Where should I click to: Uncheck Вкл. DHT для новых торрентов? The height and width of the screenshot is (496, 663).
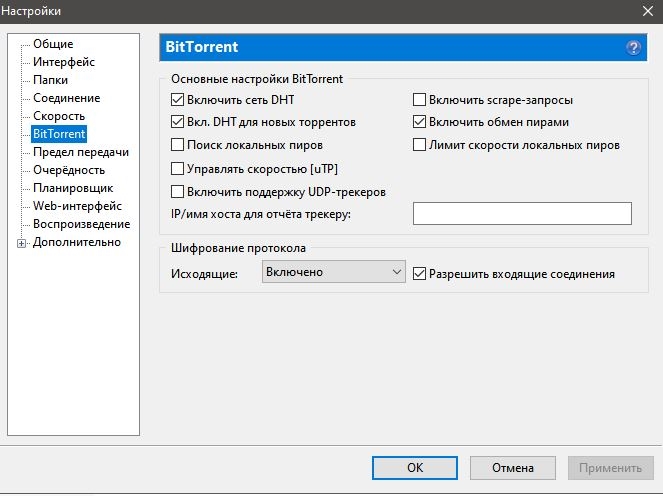tap(178, 122)
